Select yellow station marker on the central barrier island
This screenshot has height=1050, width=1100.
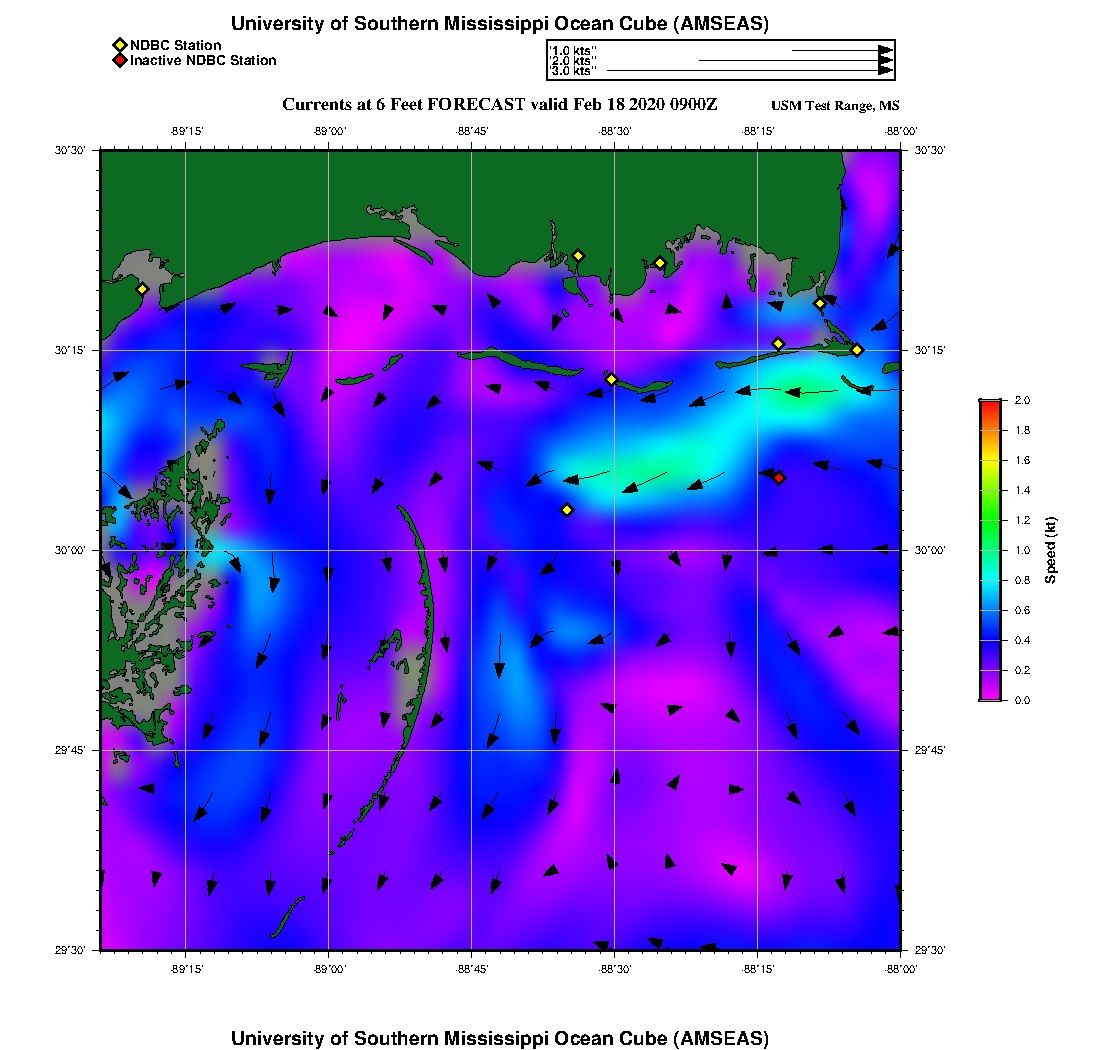point(611,379)
